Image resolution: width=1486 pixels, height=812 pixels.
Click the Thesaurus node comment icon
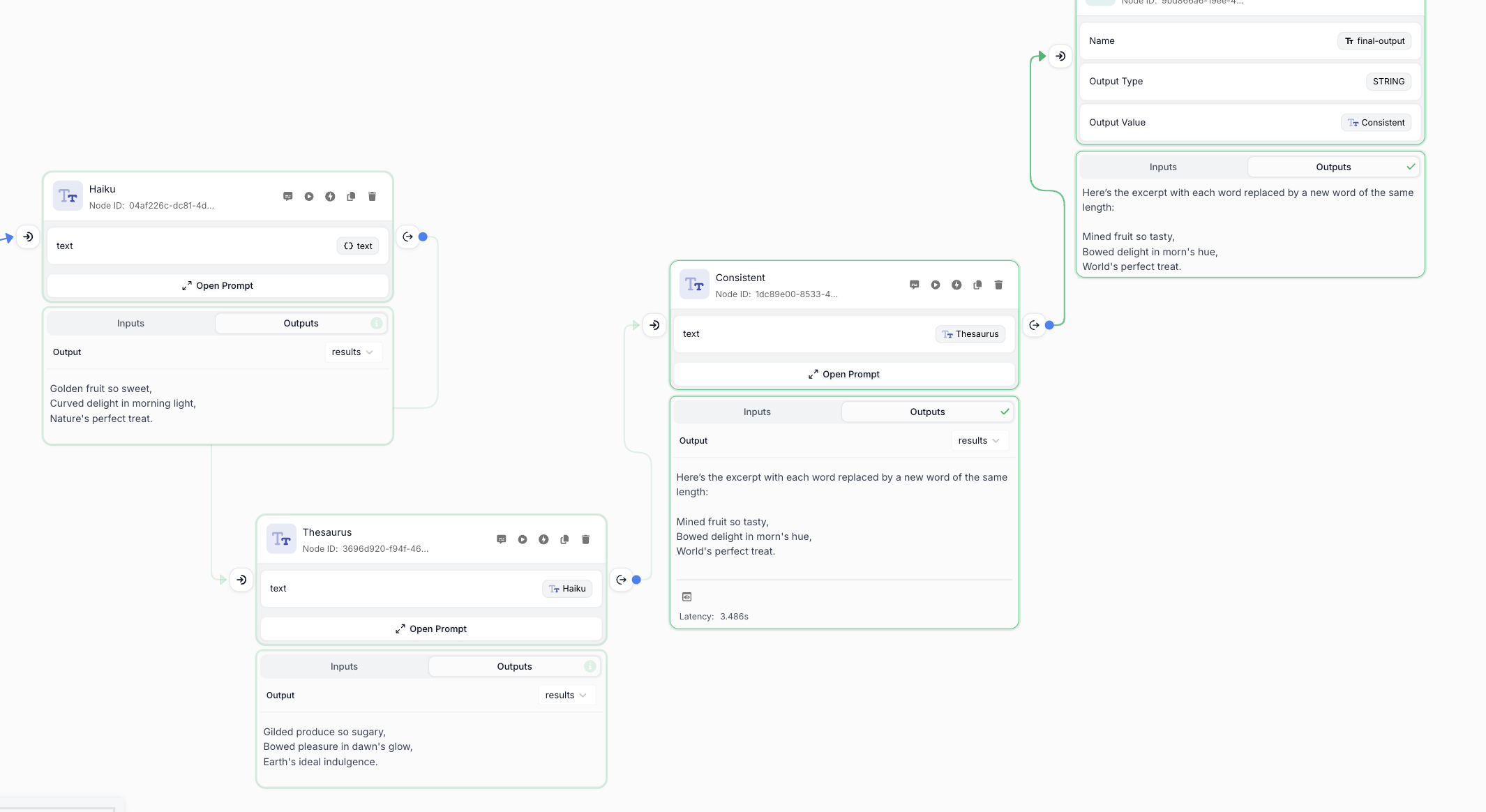click(x=501, y=540)
